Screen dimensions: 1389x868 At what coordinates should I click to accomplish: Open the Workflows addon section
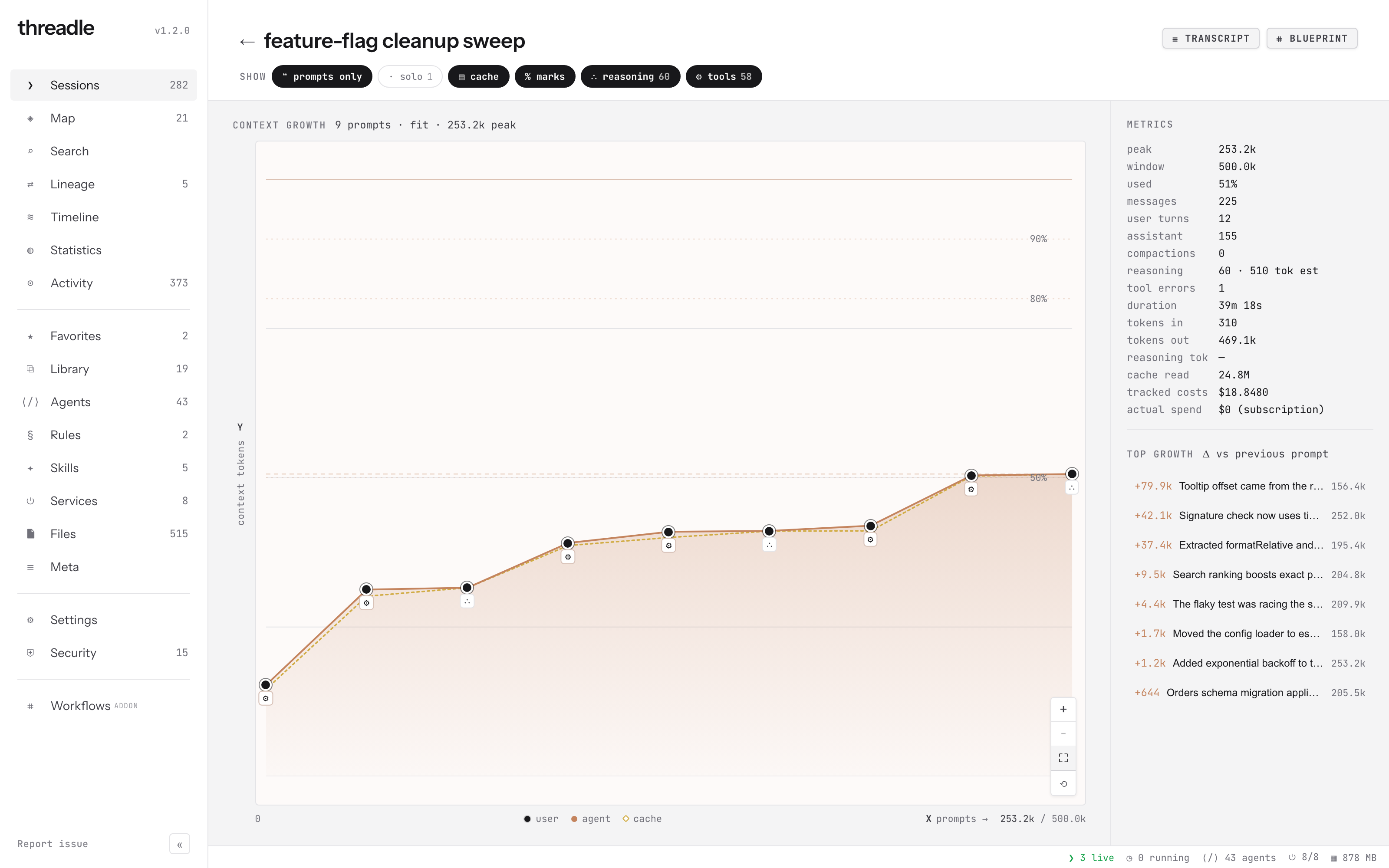point(103,706)
